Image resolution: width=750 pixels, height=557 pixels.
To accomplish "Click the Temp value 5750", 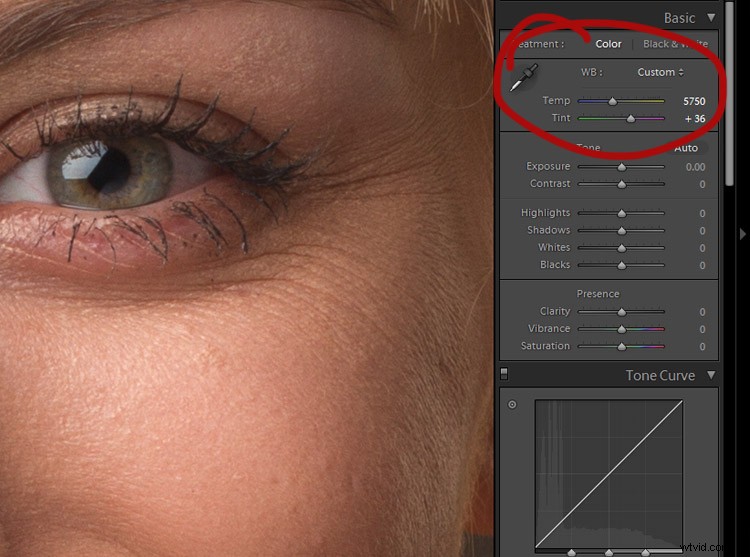I will coord(694,101).
